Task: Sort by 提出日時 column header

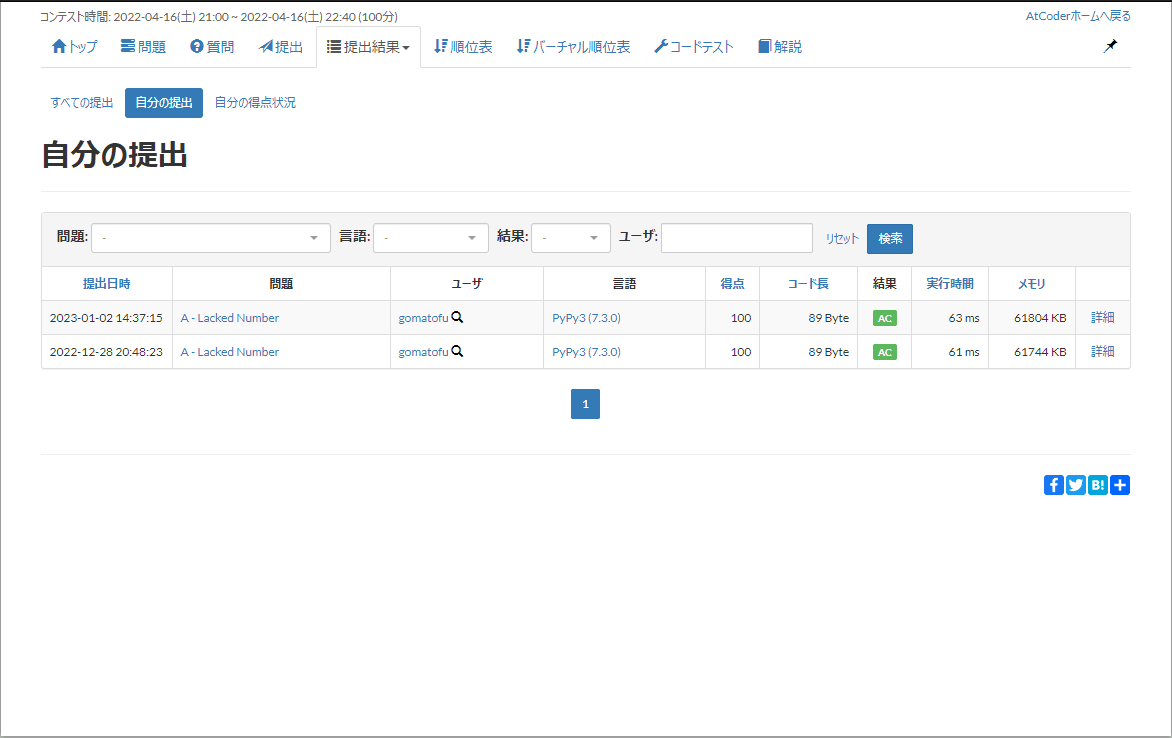Action: pyautogui.click(x=107, y=283)
